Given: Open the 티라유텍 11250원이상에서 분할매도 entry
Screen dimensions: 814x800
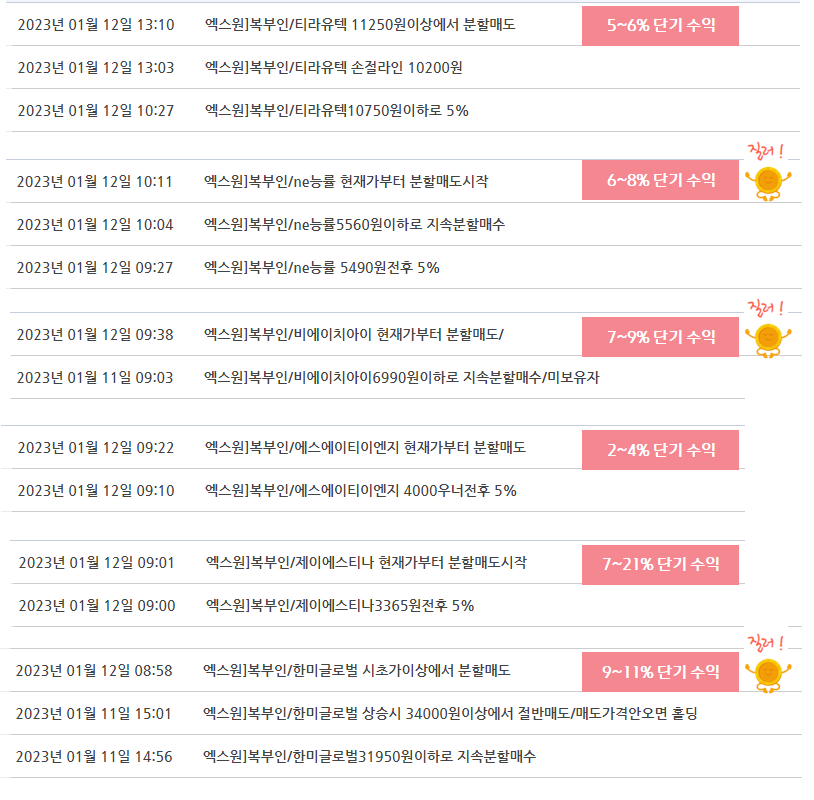Looking at the screenshot, I should tap(360, 24).
